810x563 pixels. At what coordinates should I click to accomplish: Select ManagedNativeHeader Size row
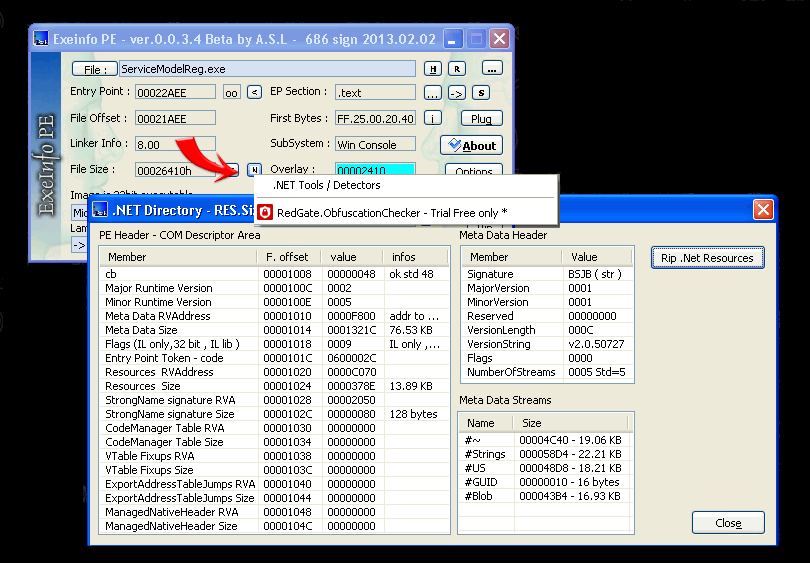(x=274, y=526)
